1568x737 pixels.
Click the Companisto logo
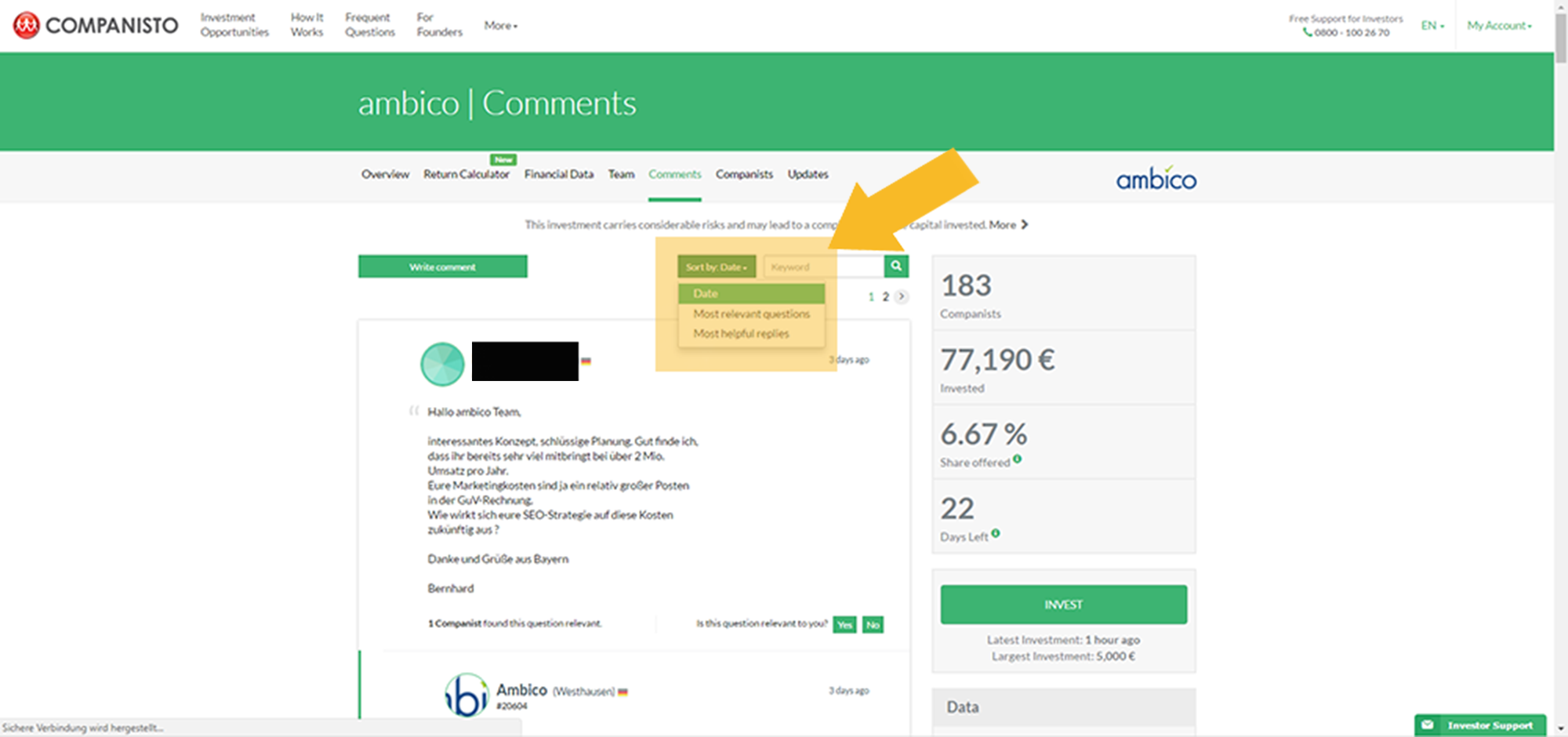pyautogui.click(x=96, y=25)
